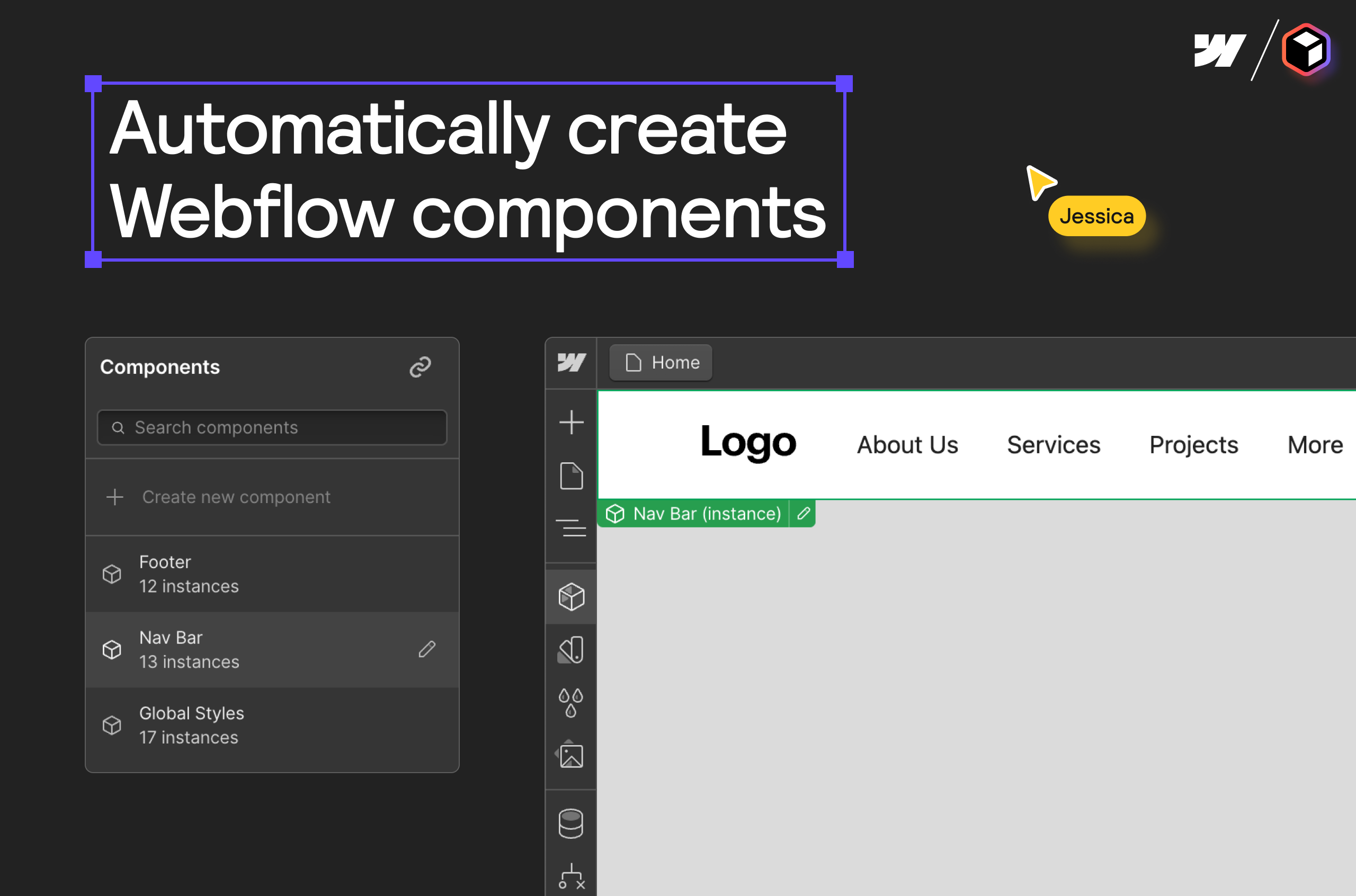Click the plus icon beside Create new component
1356x896 pixels.
115,497
